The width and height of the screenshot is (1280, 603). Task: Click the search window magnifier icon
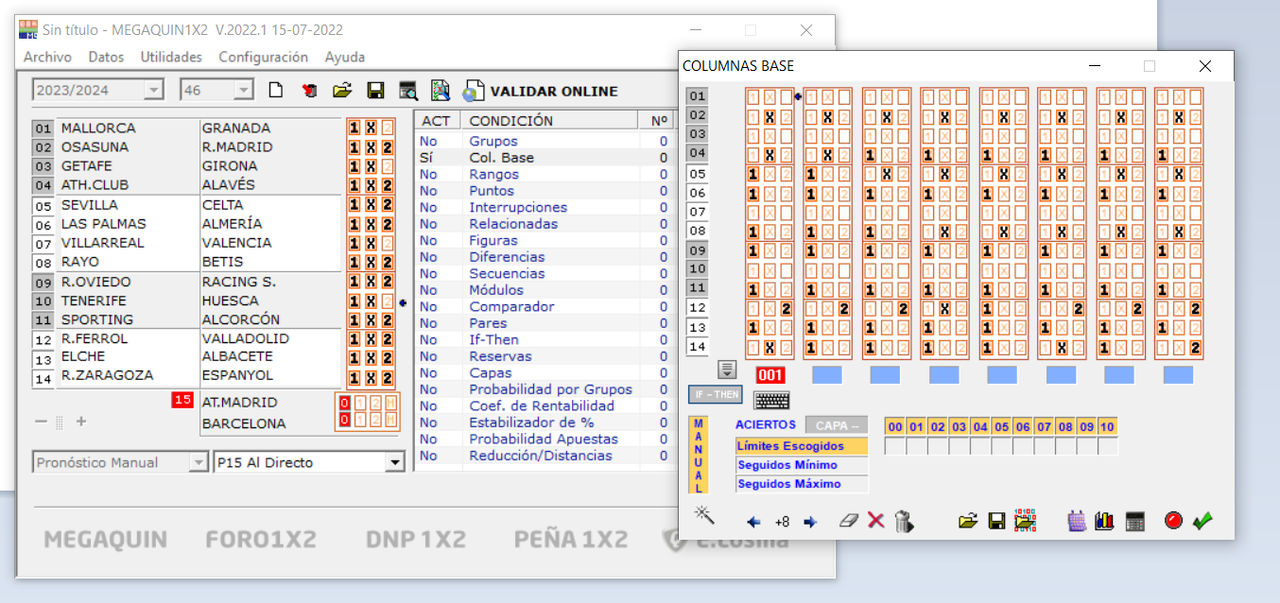point(408,91)
